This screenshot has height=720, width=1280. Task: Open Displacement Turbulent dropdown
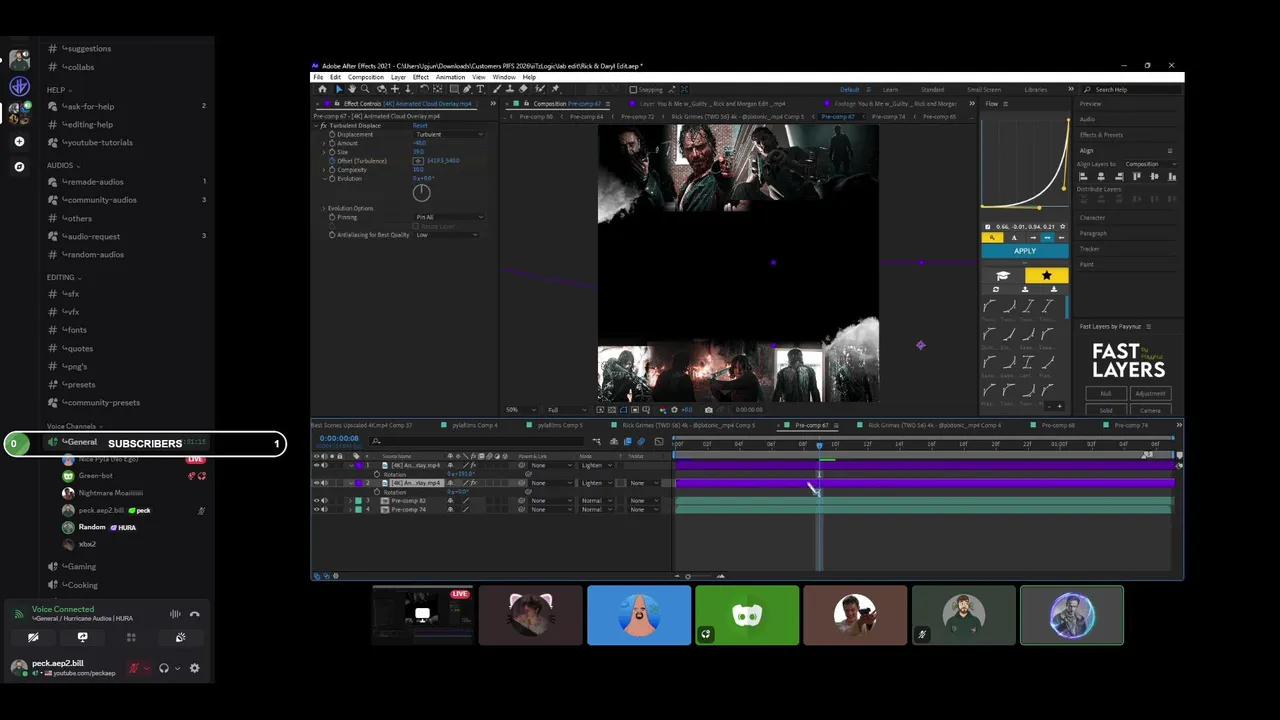point(449,134)
